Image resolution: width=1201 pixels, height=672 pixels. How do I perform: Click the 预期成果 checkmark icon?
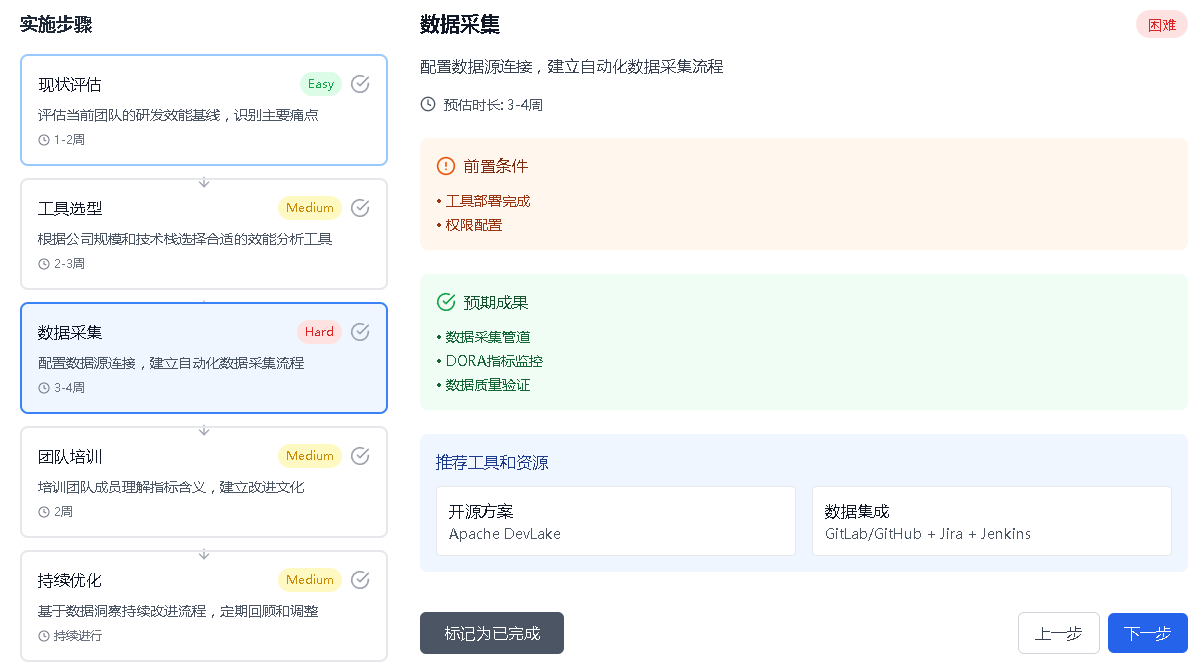click(x=446, y=302)
